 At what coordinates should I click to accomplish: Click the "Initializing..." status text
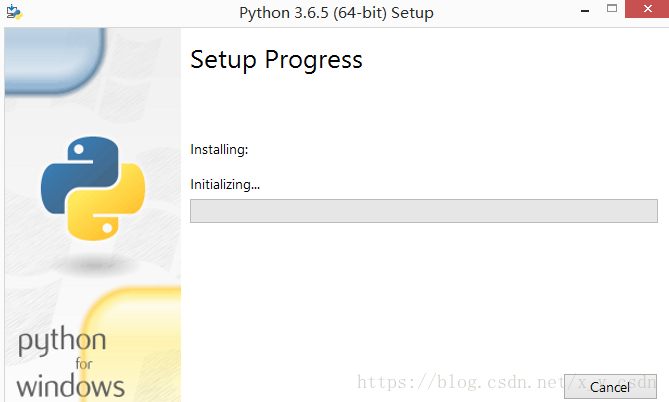(x=225, y=185)
